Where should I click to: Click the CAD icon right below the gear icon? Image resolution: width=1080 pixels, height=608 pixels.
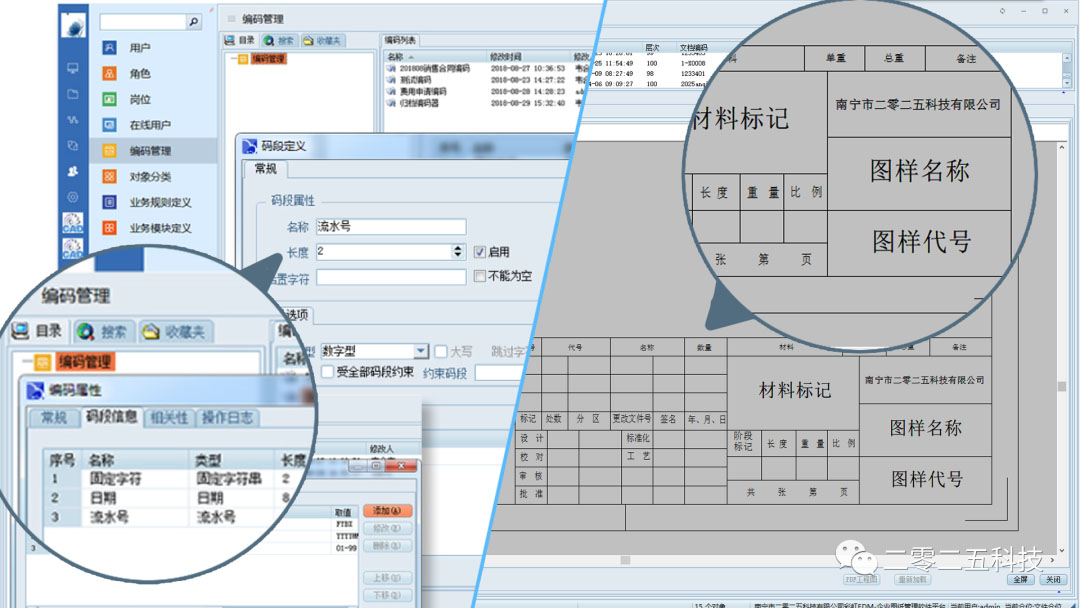coord(73,223)
